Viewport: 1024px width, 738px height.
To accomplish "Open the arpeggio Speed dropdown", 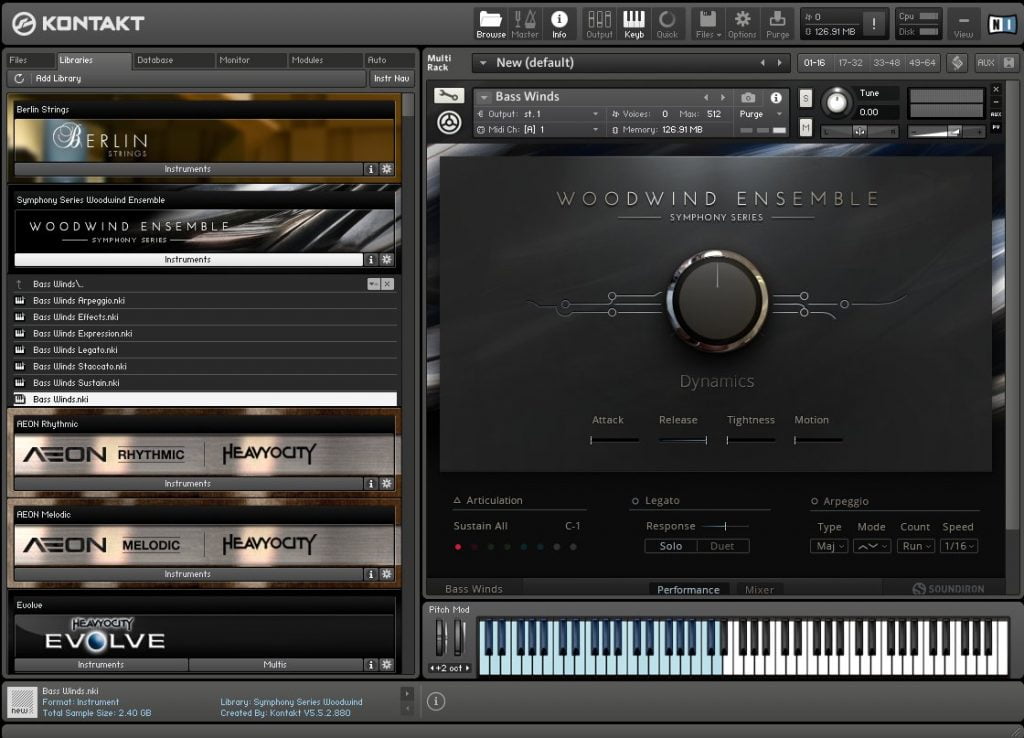I will [x=959, y=546].
